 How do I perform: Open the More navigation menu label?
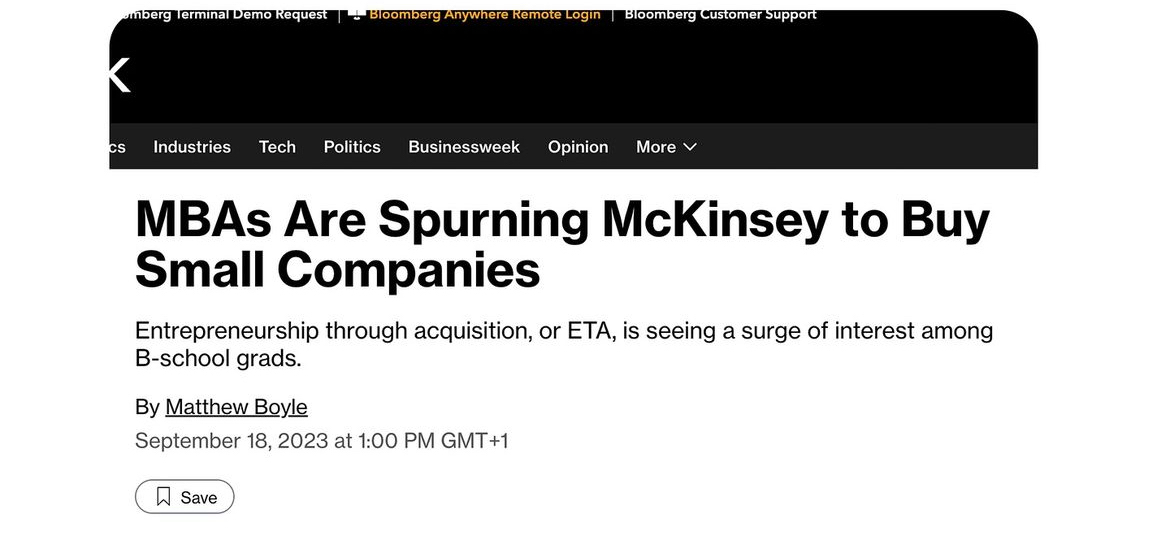656,147
